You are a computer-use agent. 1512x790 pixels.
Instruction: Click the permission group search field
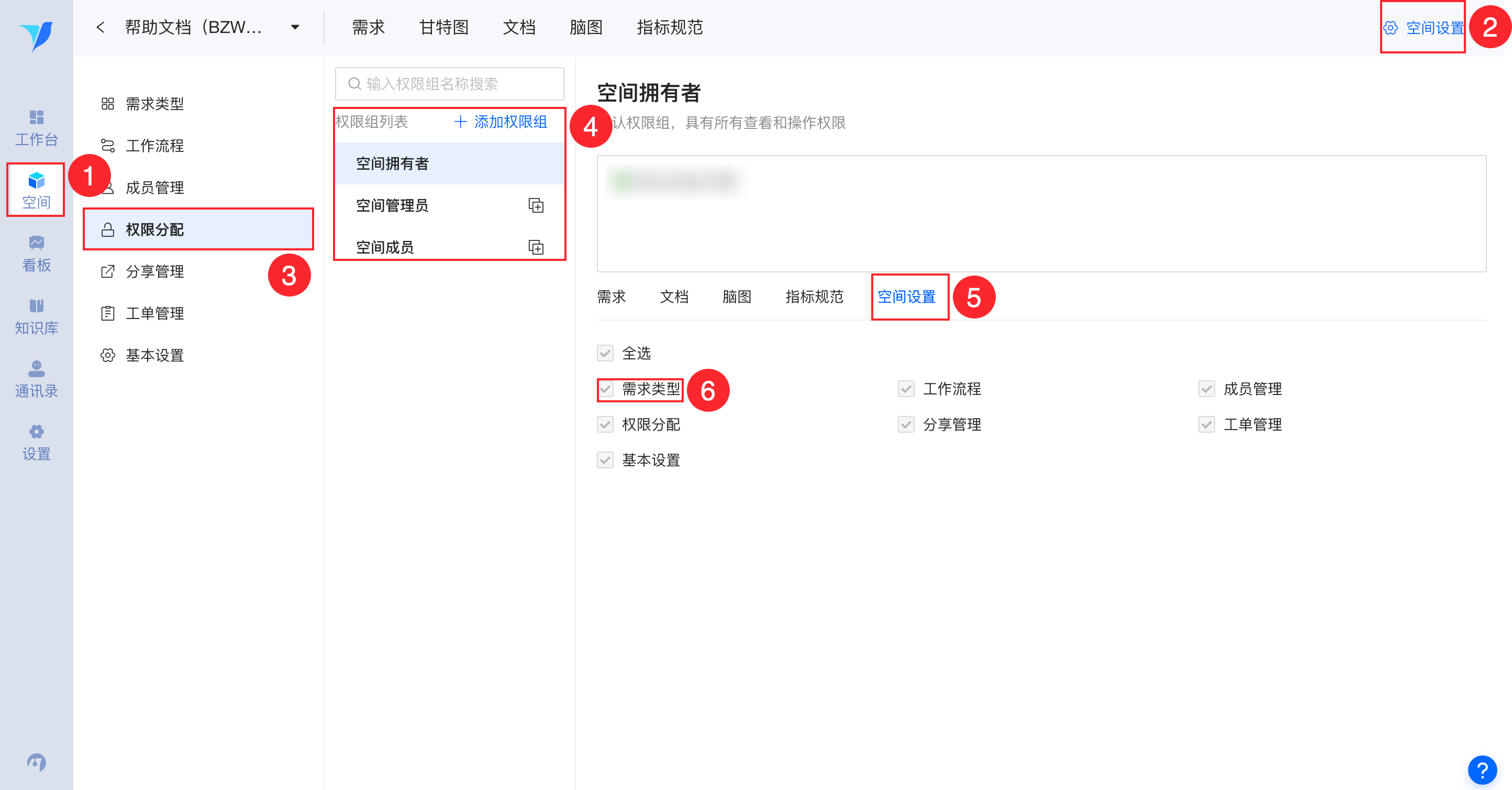(450, 84)
